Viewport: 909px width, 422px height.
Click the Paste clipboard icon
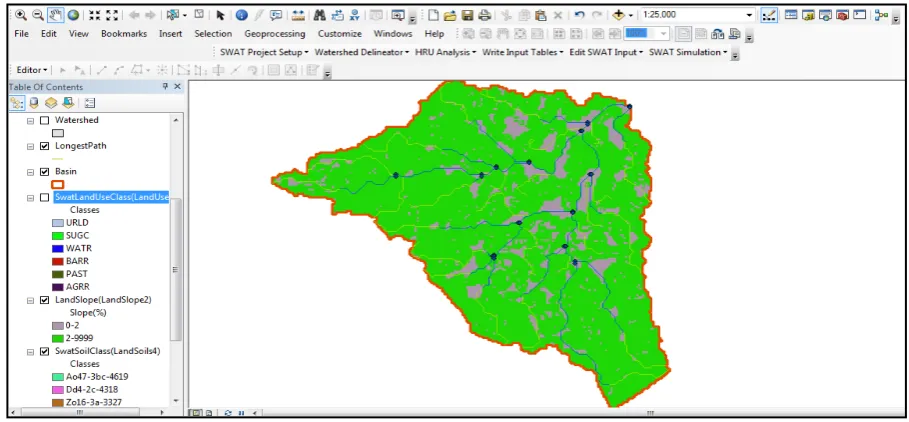pos(540,15)
